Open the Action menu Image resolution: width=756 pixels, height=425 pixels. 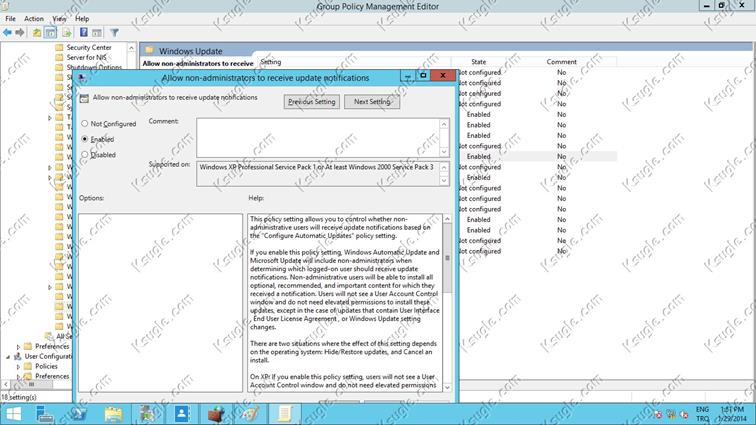point(34,18)
